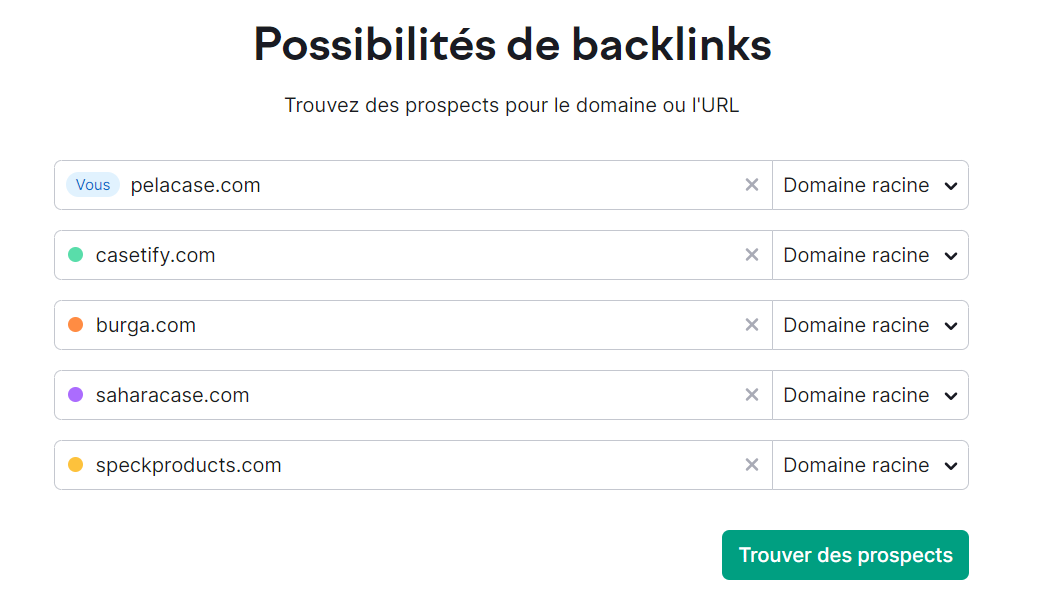
Task: Open the scope dropdown beside burga.com
Action: [869, 325]
